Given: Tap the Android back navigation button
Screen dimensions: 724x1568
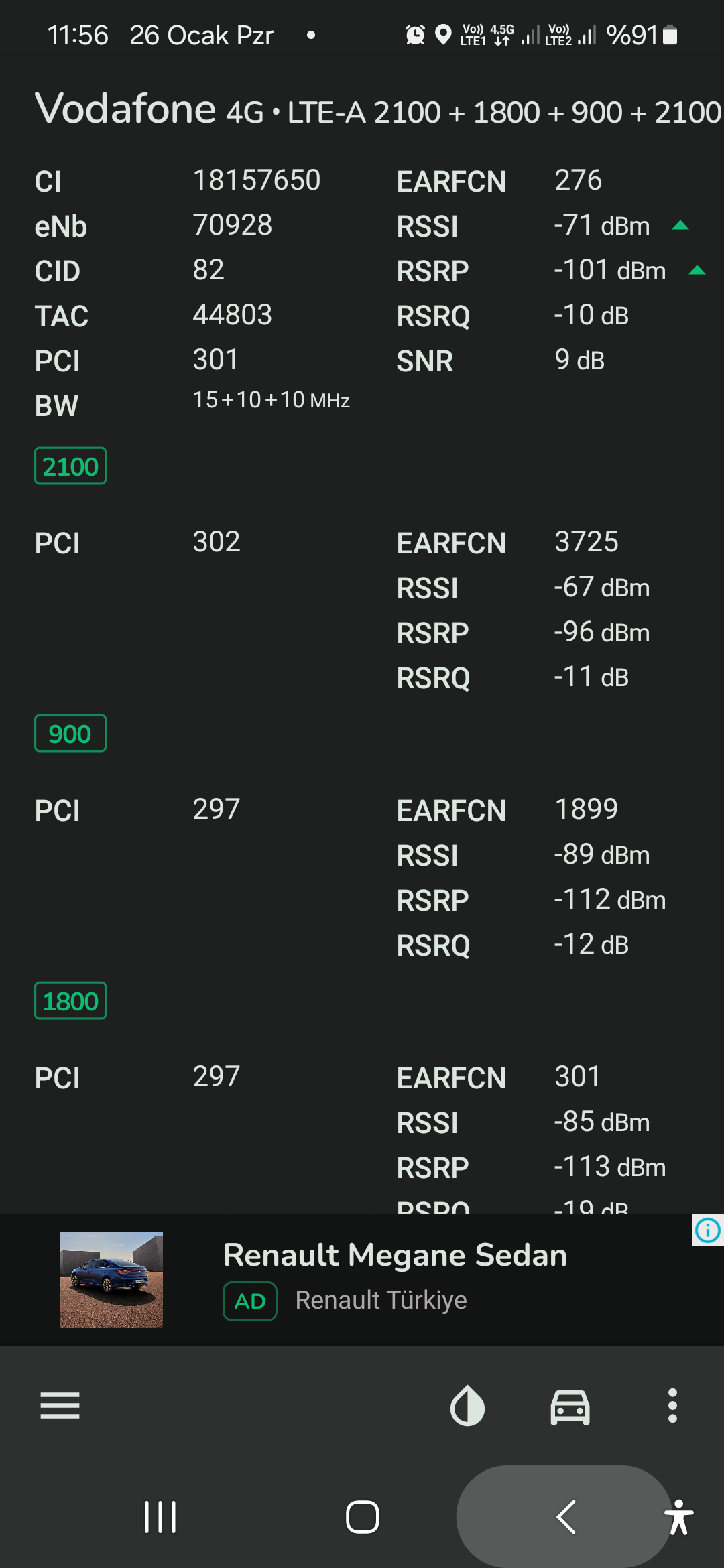Looking at the screenshot, I should [565, 1517].
